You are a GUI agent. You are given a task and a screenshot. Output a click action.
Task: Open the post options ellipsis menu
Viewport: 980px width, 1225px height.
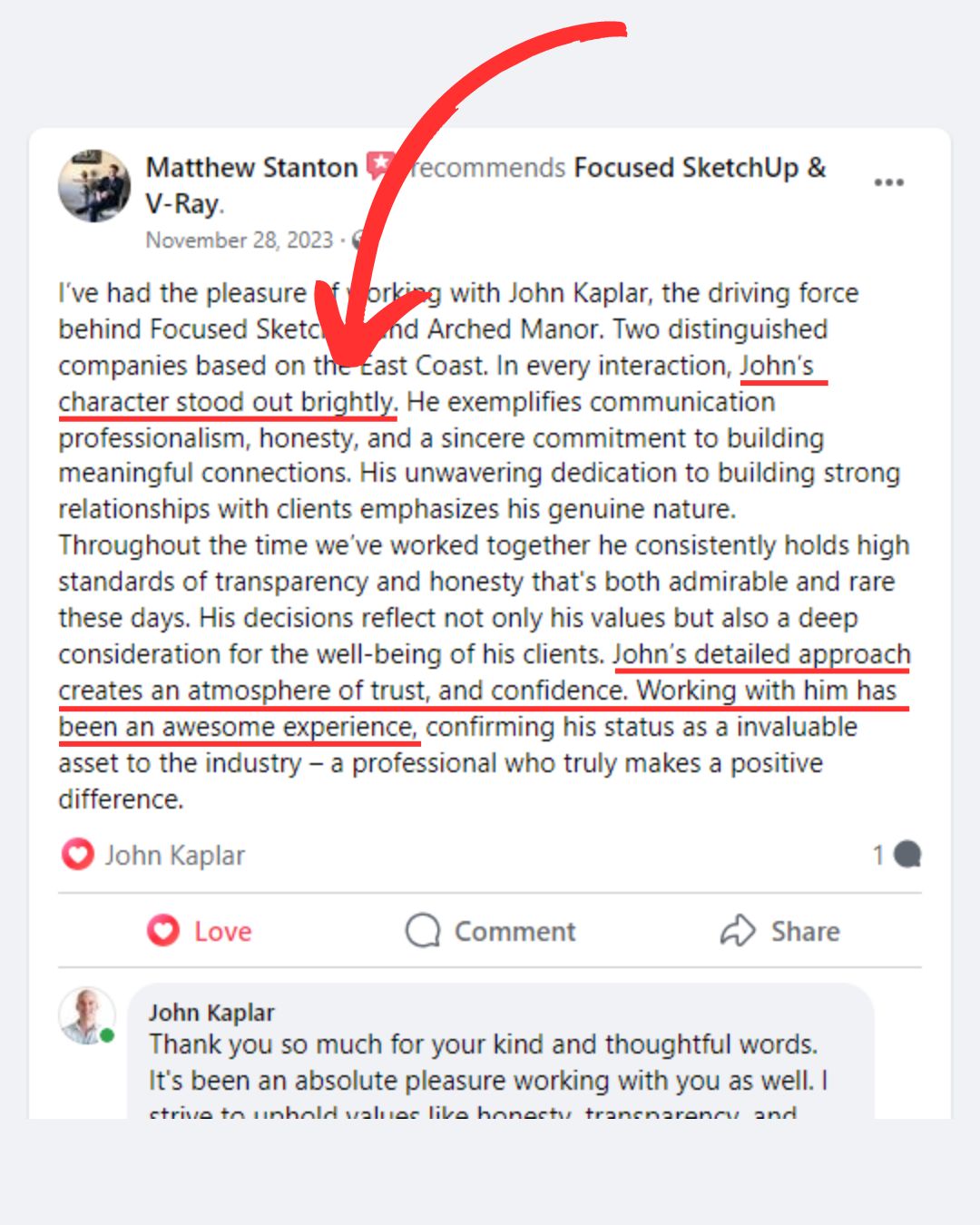pos(888,181)
